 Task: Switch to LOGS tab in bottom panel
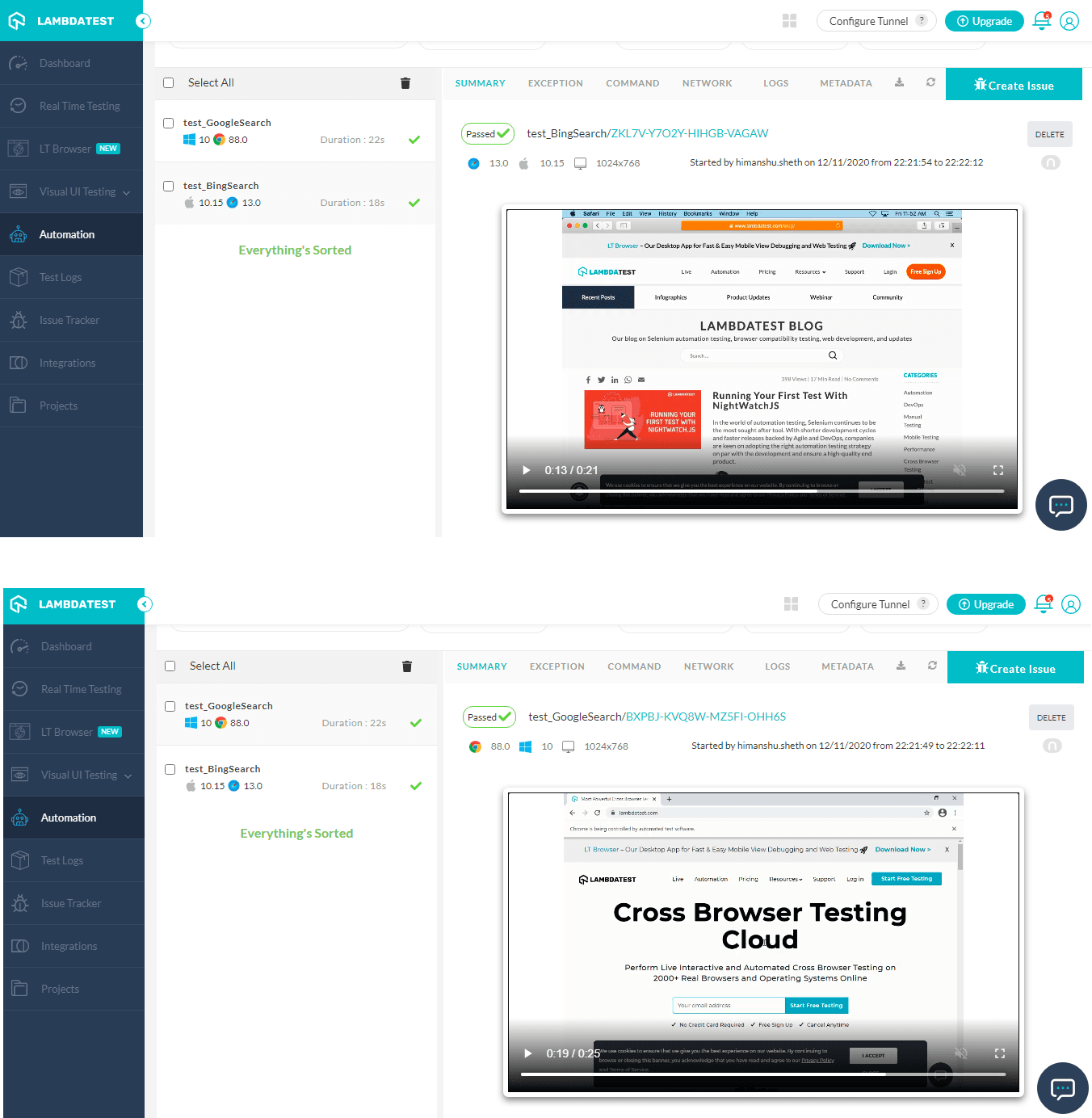(x=778, y=666)
